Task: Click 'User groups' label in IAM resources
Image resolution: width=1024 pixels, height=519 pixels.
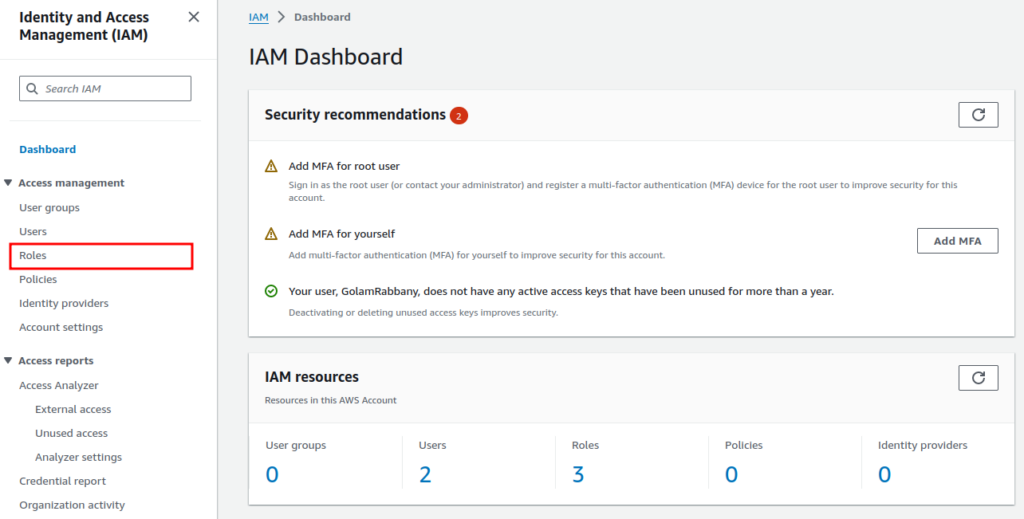Action: point(296,445)
